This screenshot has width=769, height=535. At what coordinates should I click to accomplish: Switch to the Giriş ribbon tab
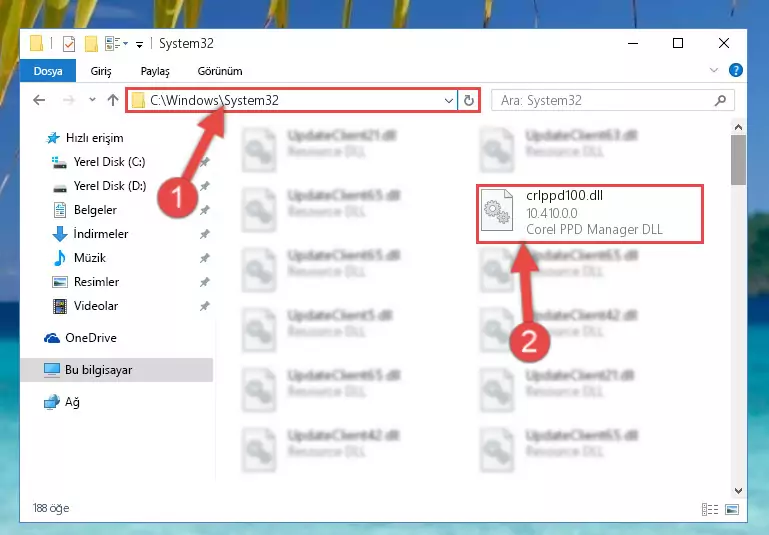[101, 71]
